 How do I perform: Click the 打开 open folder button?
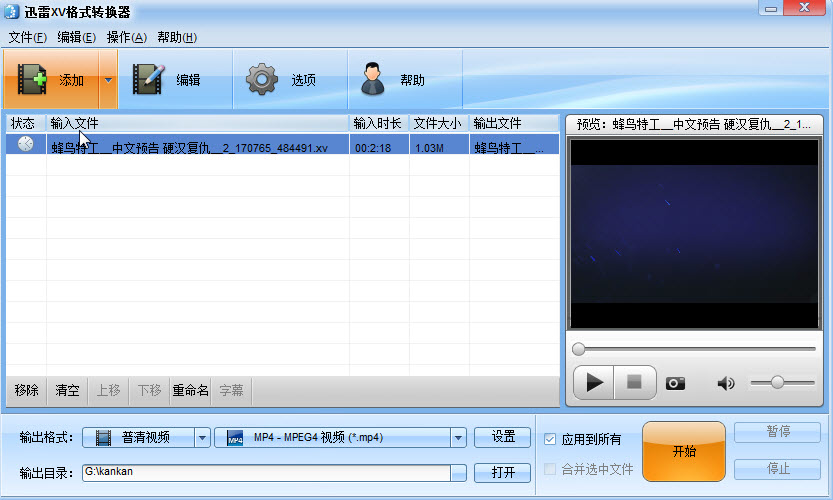pos(503,472)
